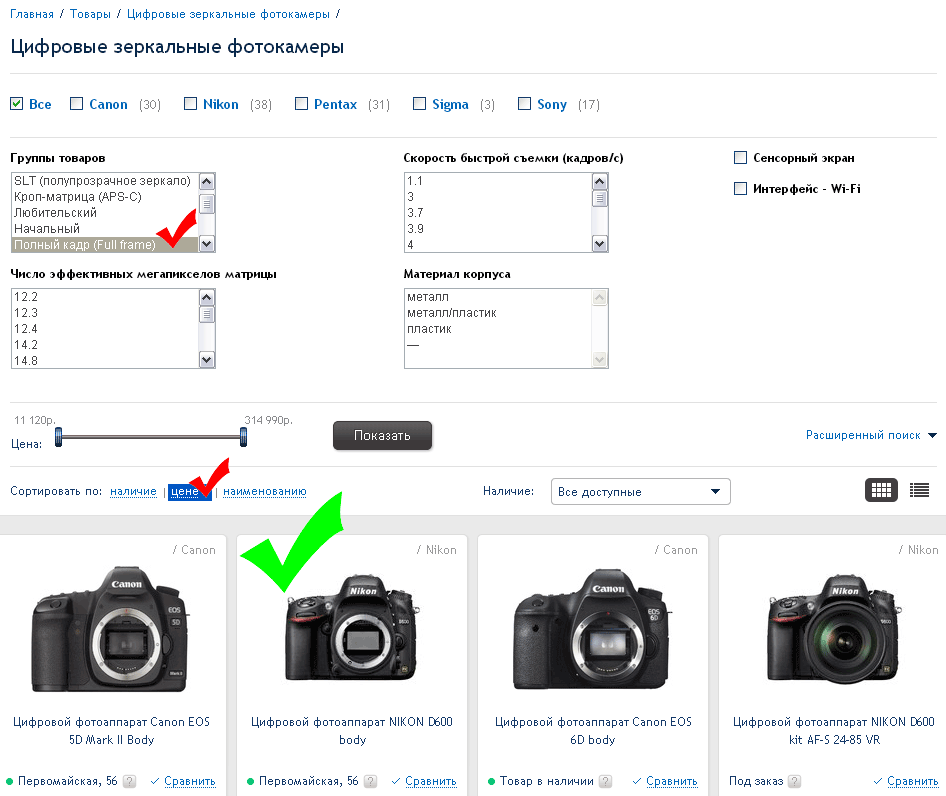The height and width of the screenshot is (796, 946).
Task: Open help icon next to Под заказ
Action: click(795, 781)
